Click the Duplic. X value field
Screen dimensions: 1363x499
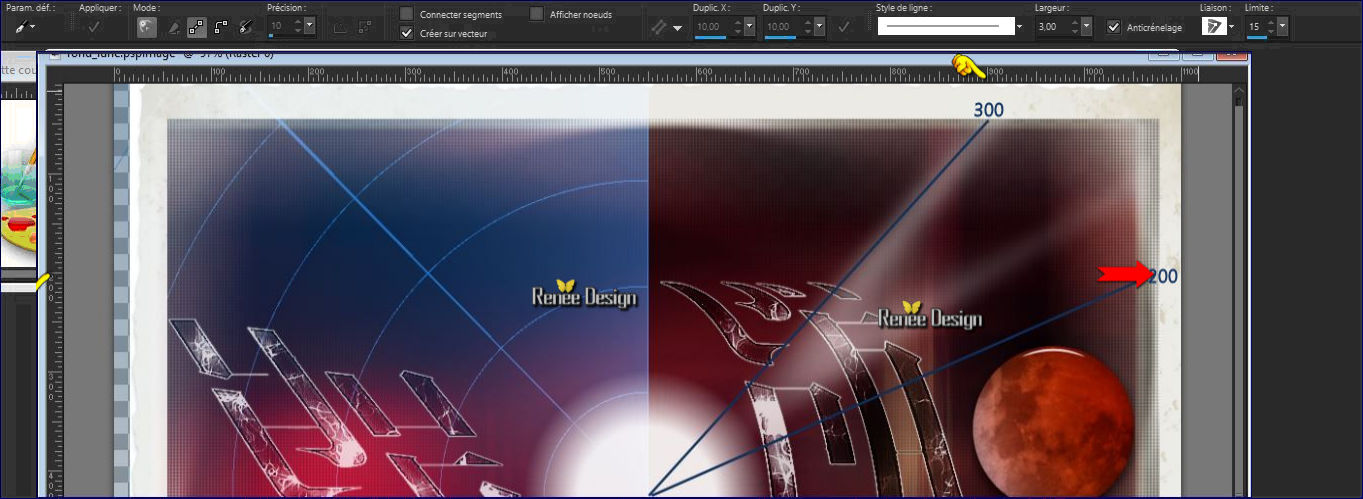pyautogui.click(x=709, y=26)
